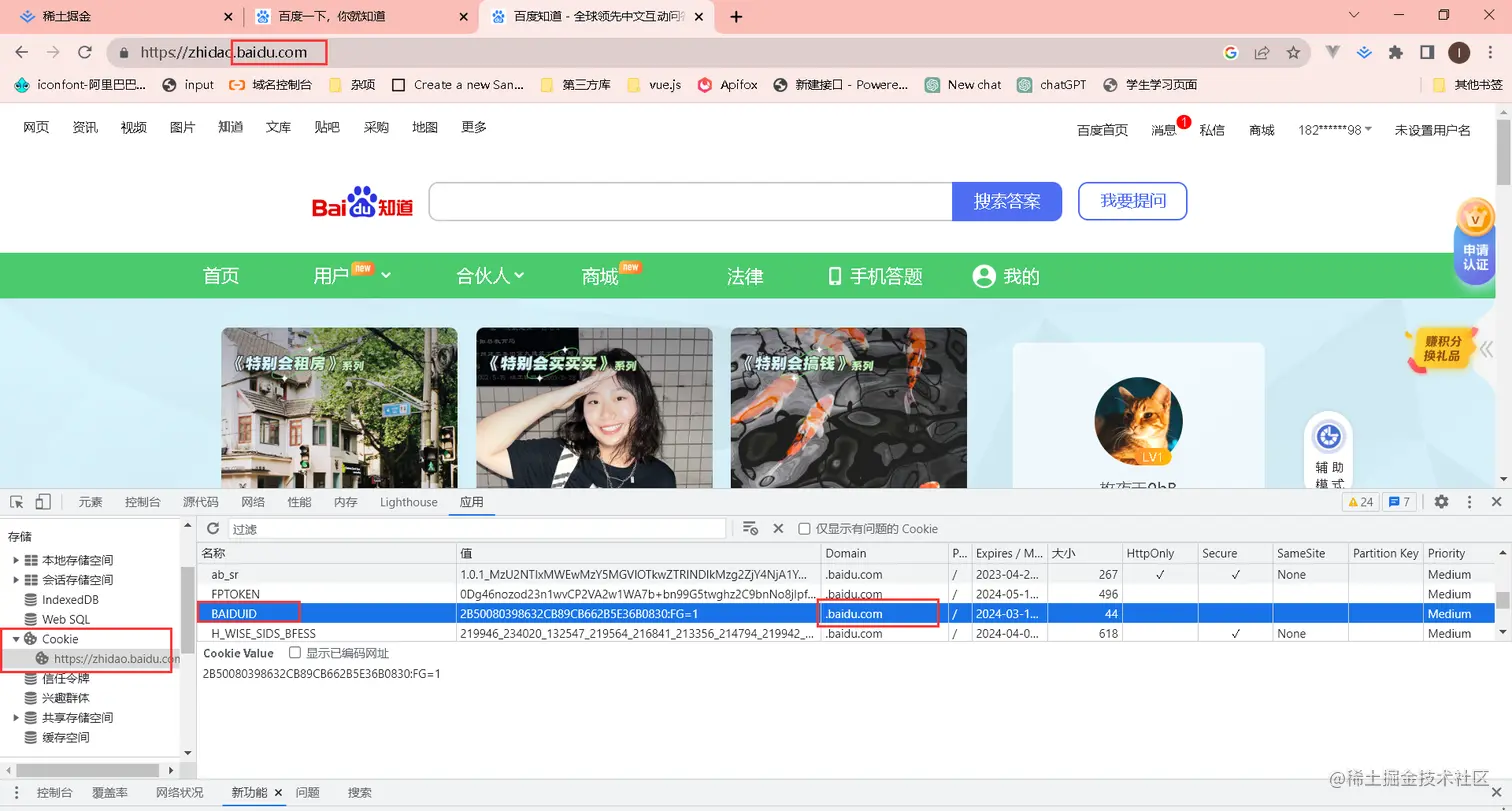1512x811 pixels.
Task: Open the share page icon in address bar
Action: 1262,52
